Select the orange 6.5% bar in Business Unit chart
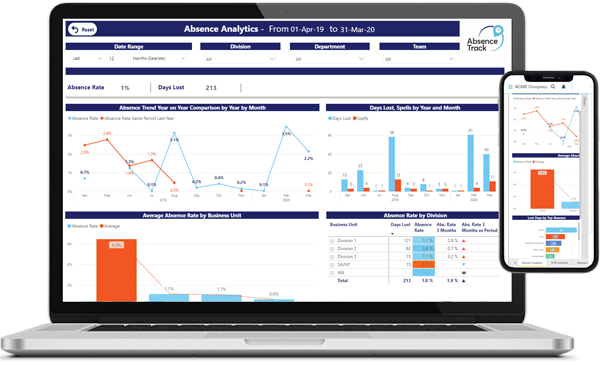The width and height of the screenshot is (600, 366). [x=116, y=270]
